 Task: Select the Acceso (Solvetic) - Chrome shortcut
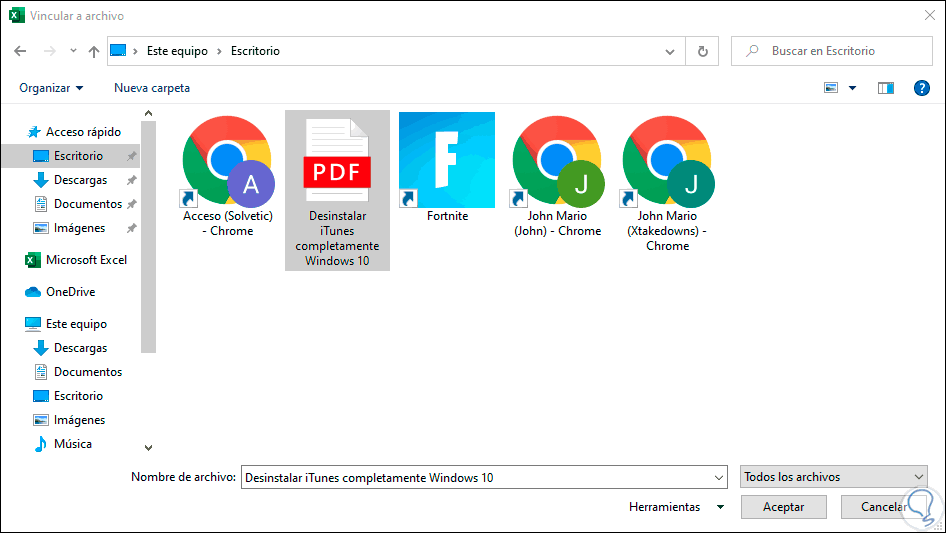tap(228, 177)
